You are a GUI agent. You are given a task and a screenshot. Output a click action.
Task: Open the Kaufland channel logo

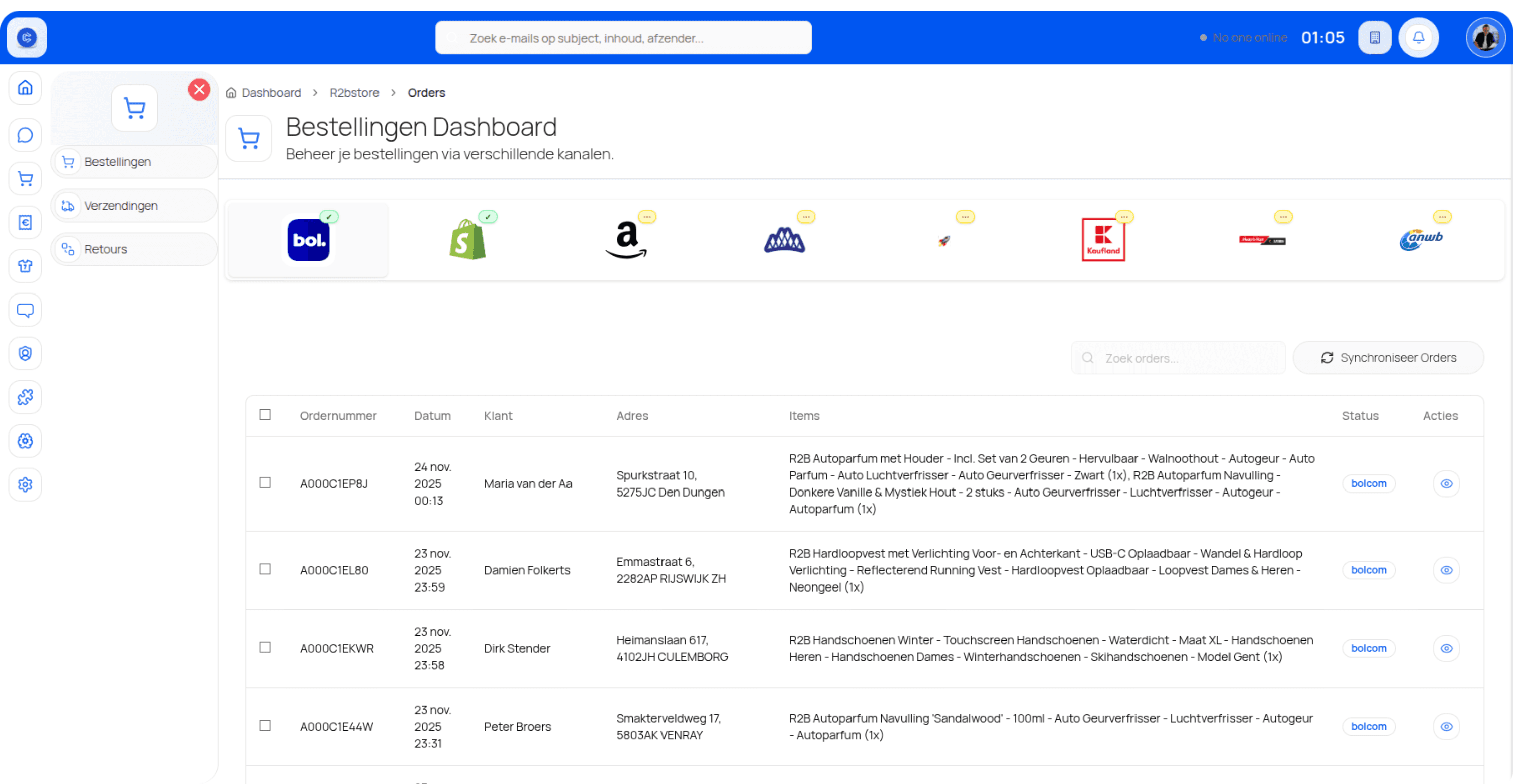pos(1103,239)
